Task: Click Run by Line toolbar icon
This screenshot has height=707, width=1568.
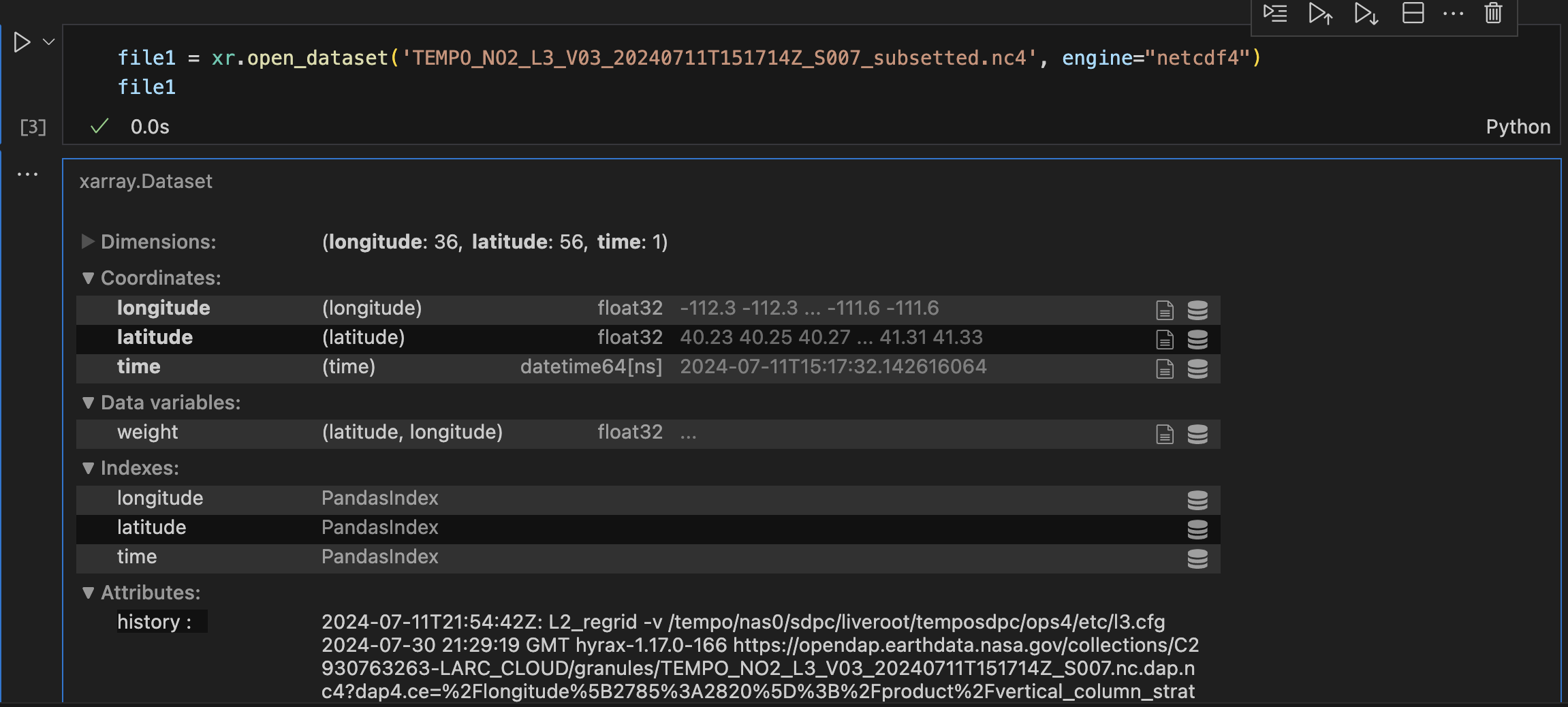Action: pos(1274,14)
